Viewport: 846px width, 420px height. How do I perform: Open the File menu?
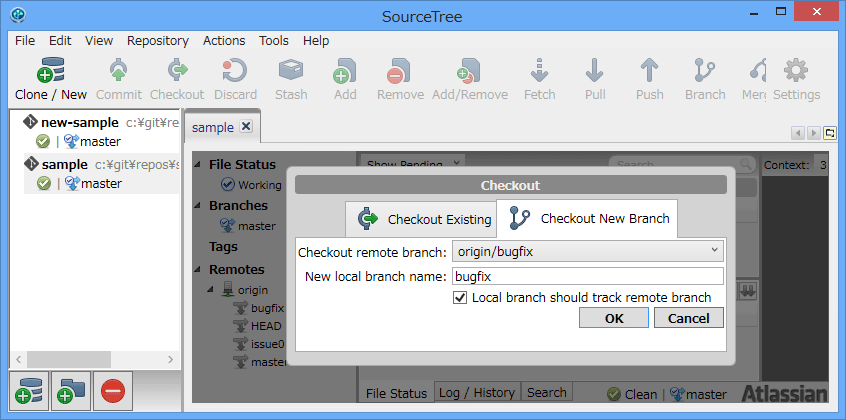[x=25, y=40]
